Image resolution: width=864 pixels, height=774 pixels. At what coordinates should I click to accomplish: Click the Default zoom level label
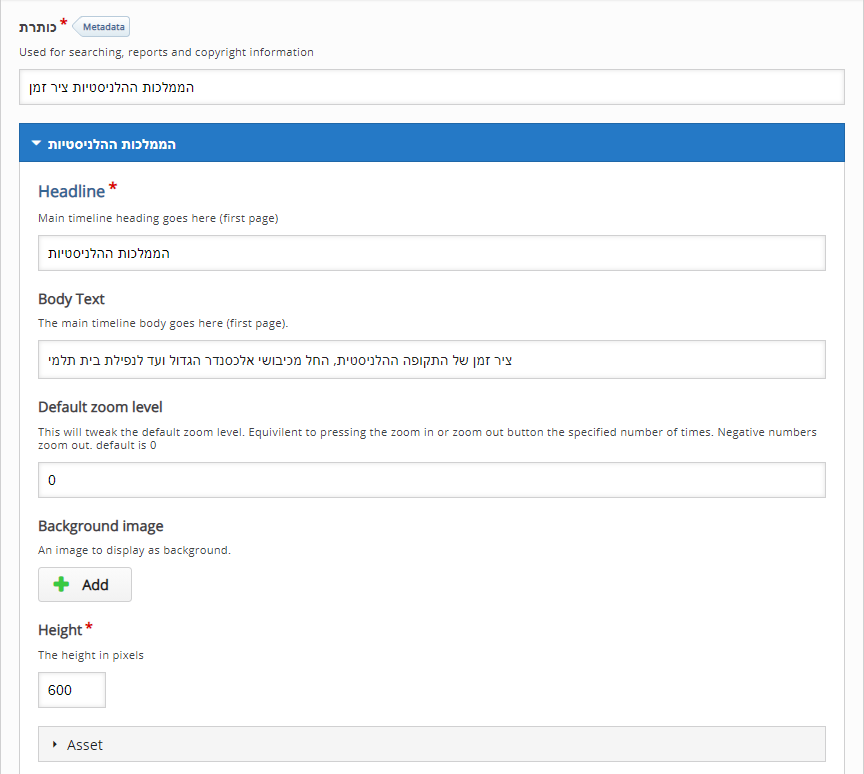point(100,407)
